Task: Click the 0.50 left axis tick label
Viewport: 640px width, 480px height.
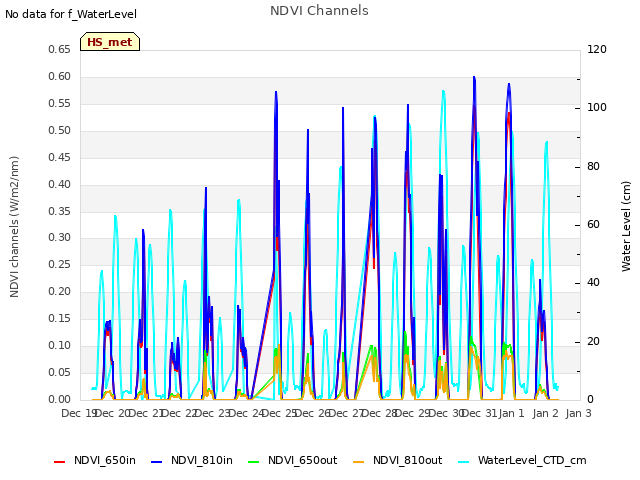Action: click(59, 130)
